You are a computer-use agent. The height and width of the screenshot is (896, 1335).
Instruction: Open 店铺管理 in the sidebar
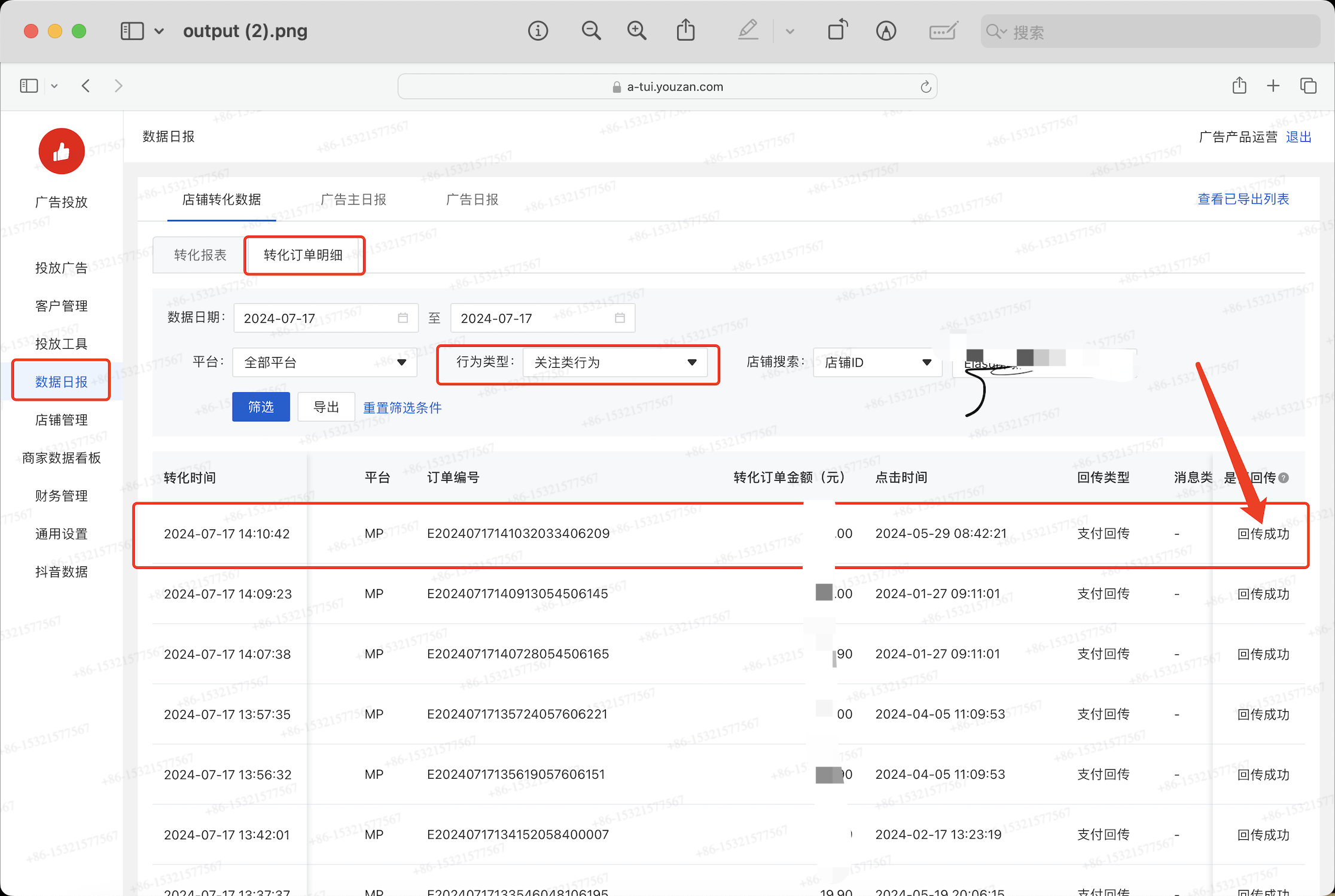(62, 420)
